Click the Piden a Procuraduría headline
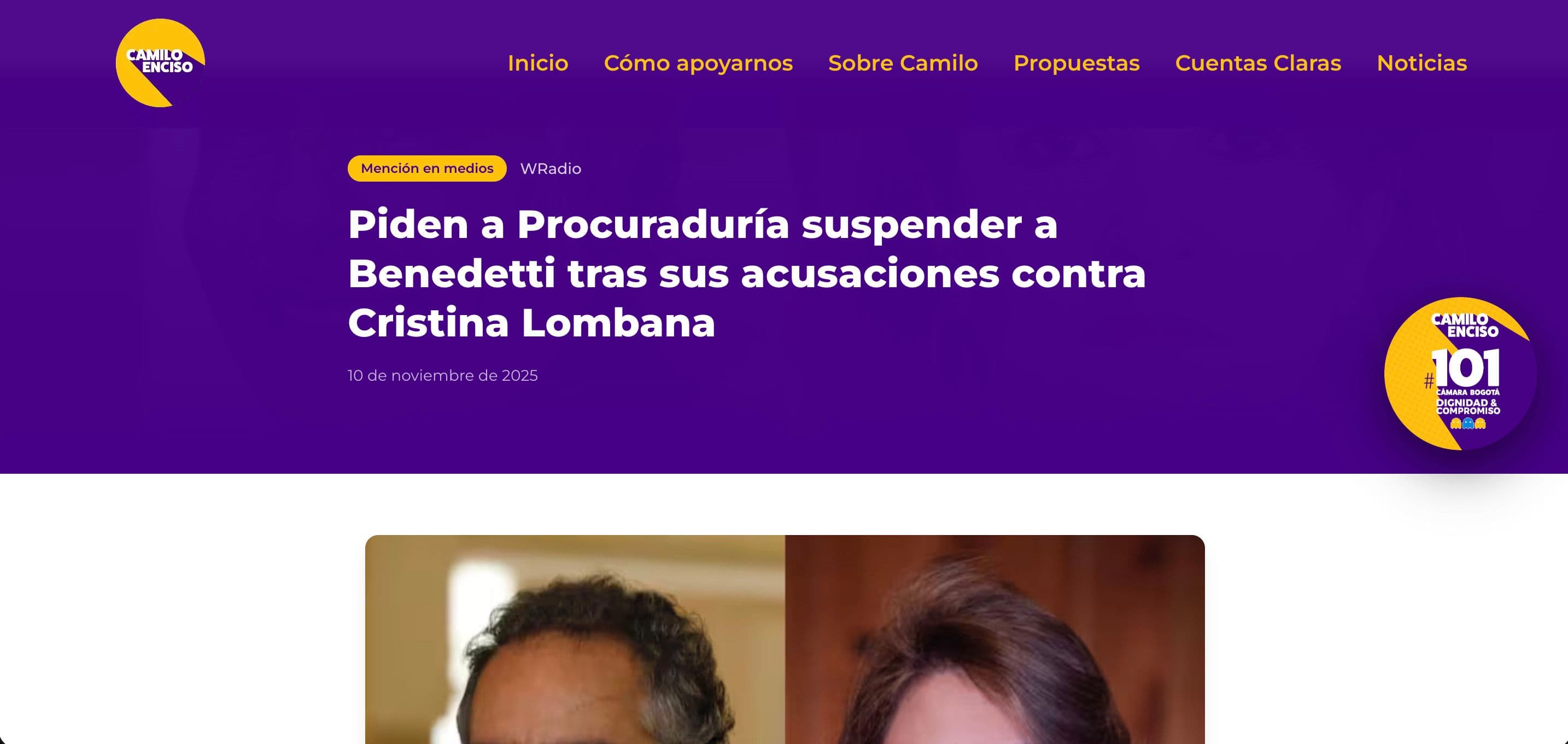 (747, 274)
